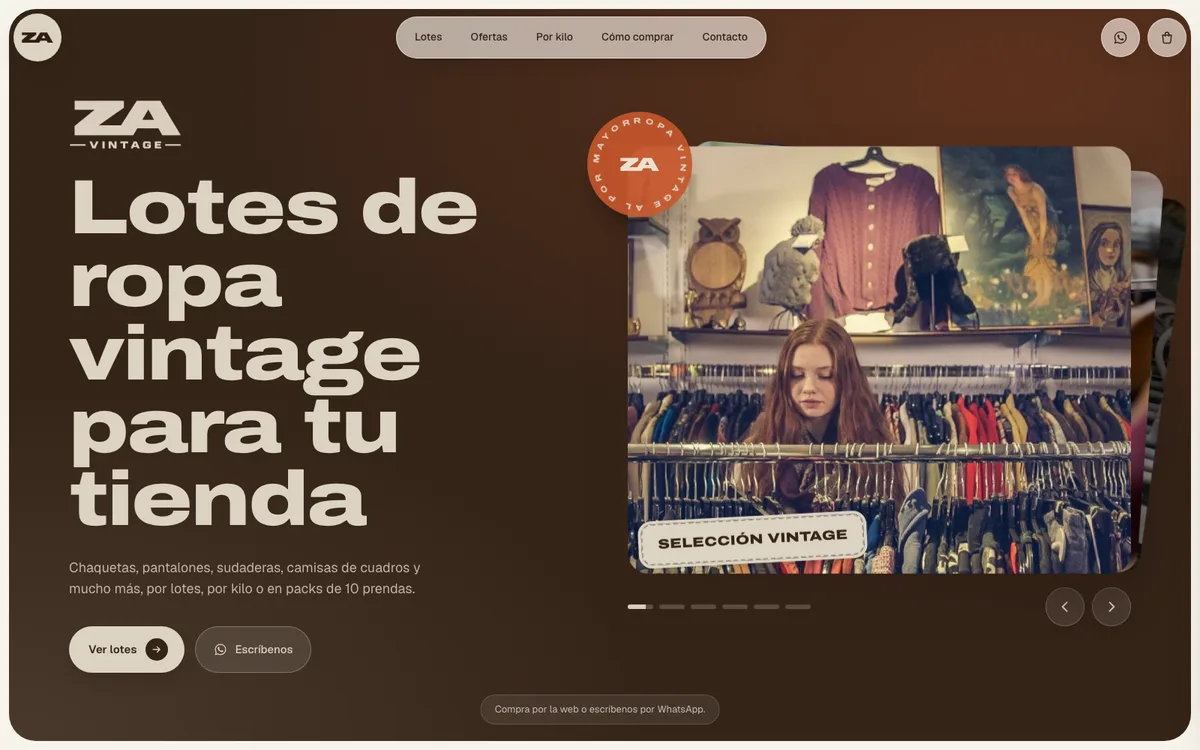
Task: Open the WhatsApp icon in header
Action: coord(1120,38)
